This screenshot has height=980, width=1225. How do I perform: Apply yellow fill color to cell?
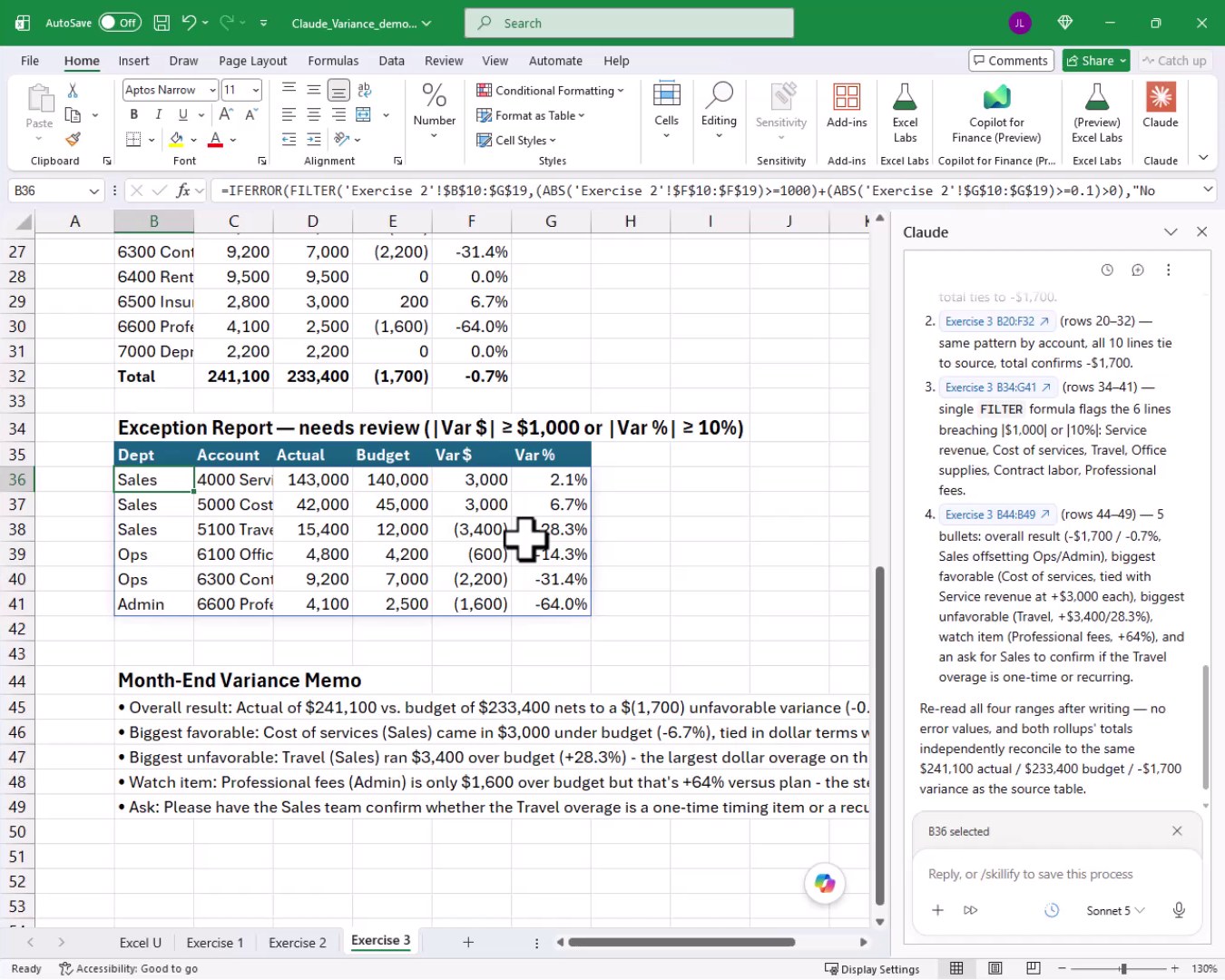click(x=176, y=140)
